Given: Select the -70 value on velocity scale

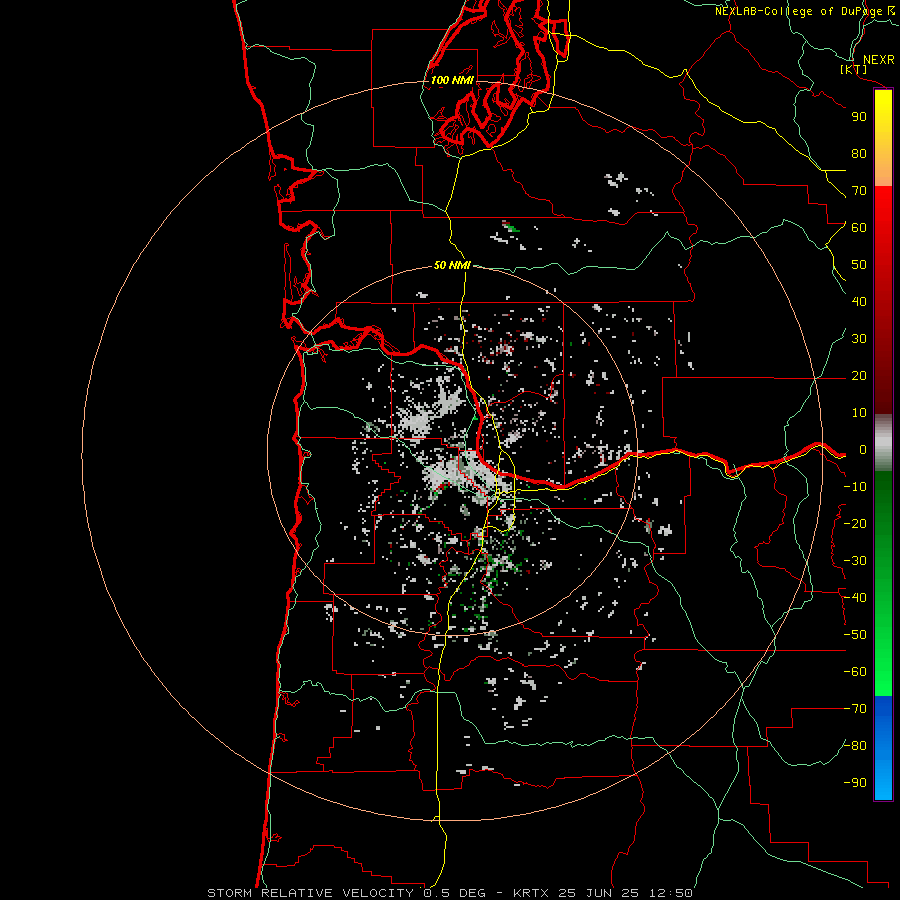Looking at the screenshot, I should [x=855, y=709].
